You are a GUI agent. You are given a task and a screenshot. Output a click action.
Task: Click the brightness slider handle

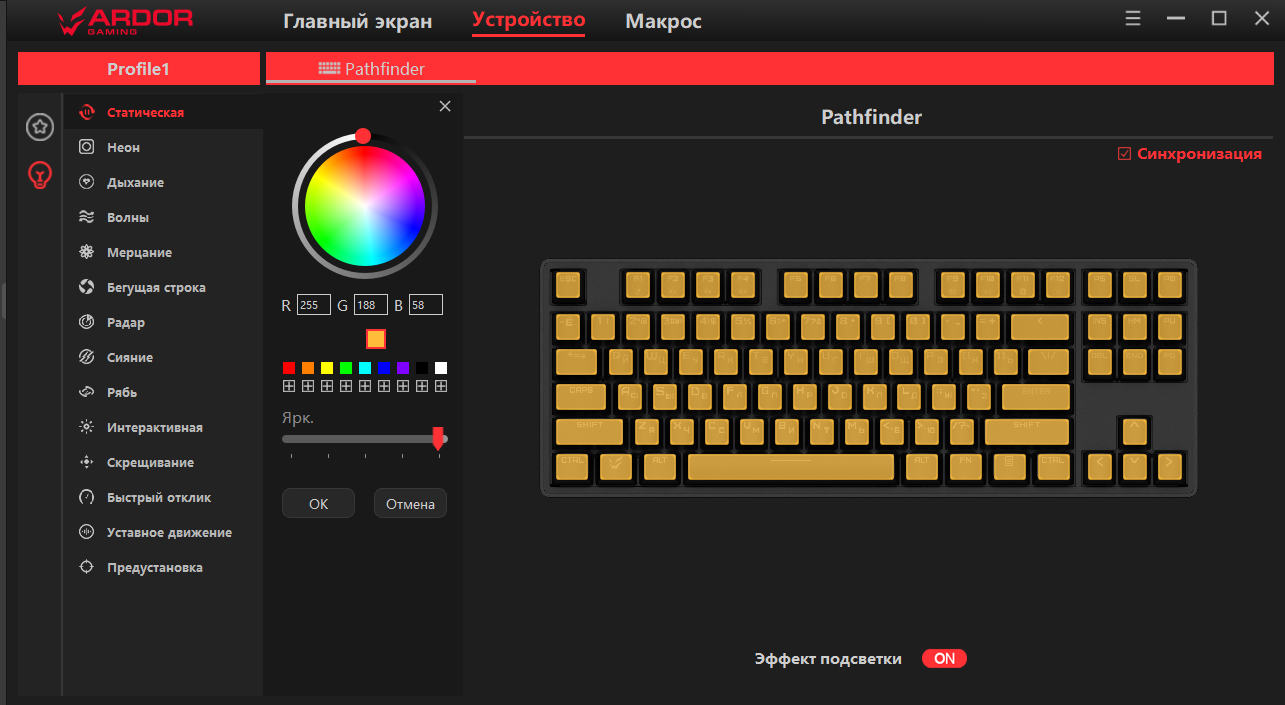pyautogui.click(x=437, y=438)
